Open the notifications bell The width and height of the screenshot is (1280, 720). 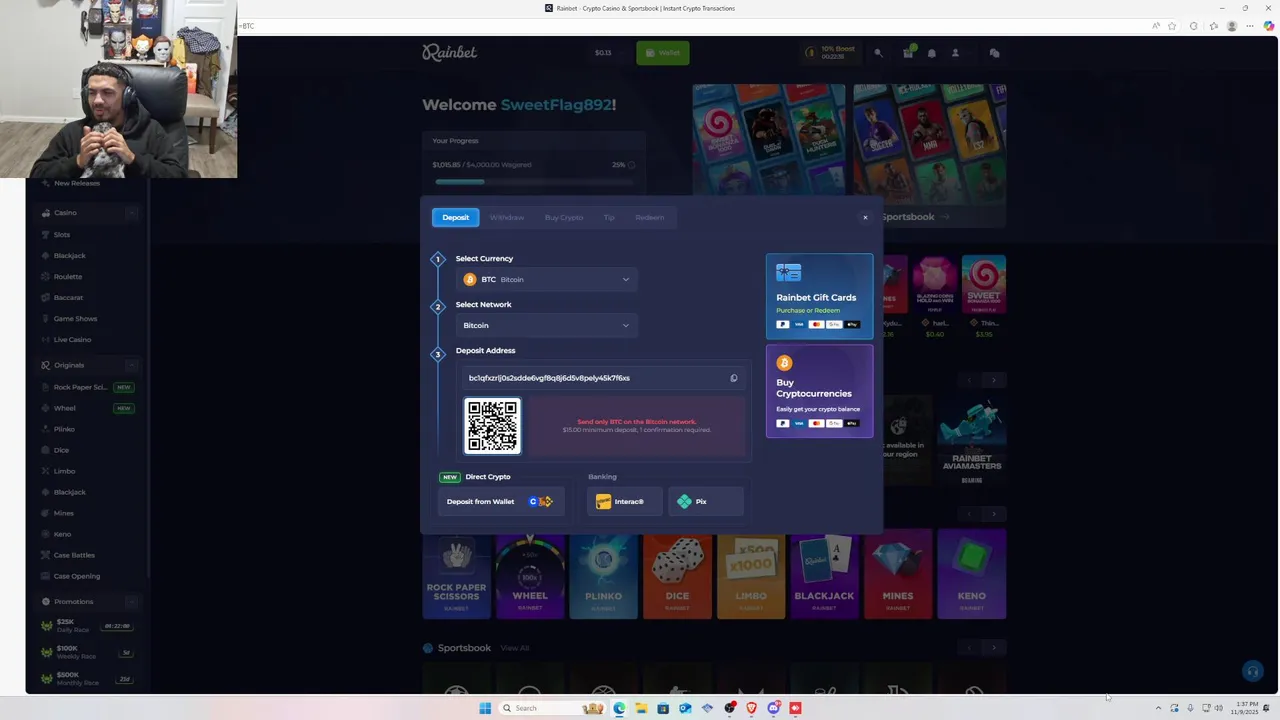pos(932,53)
